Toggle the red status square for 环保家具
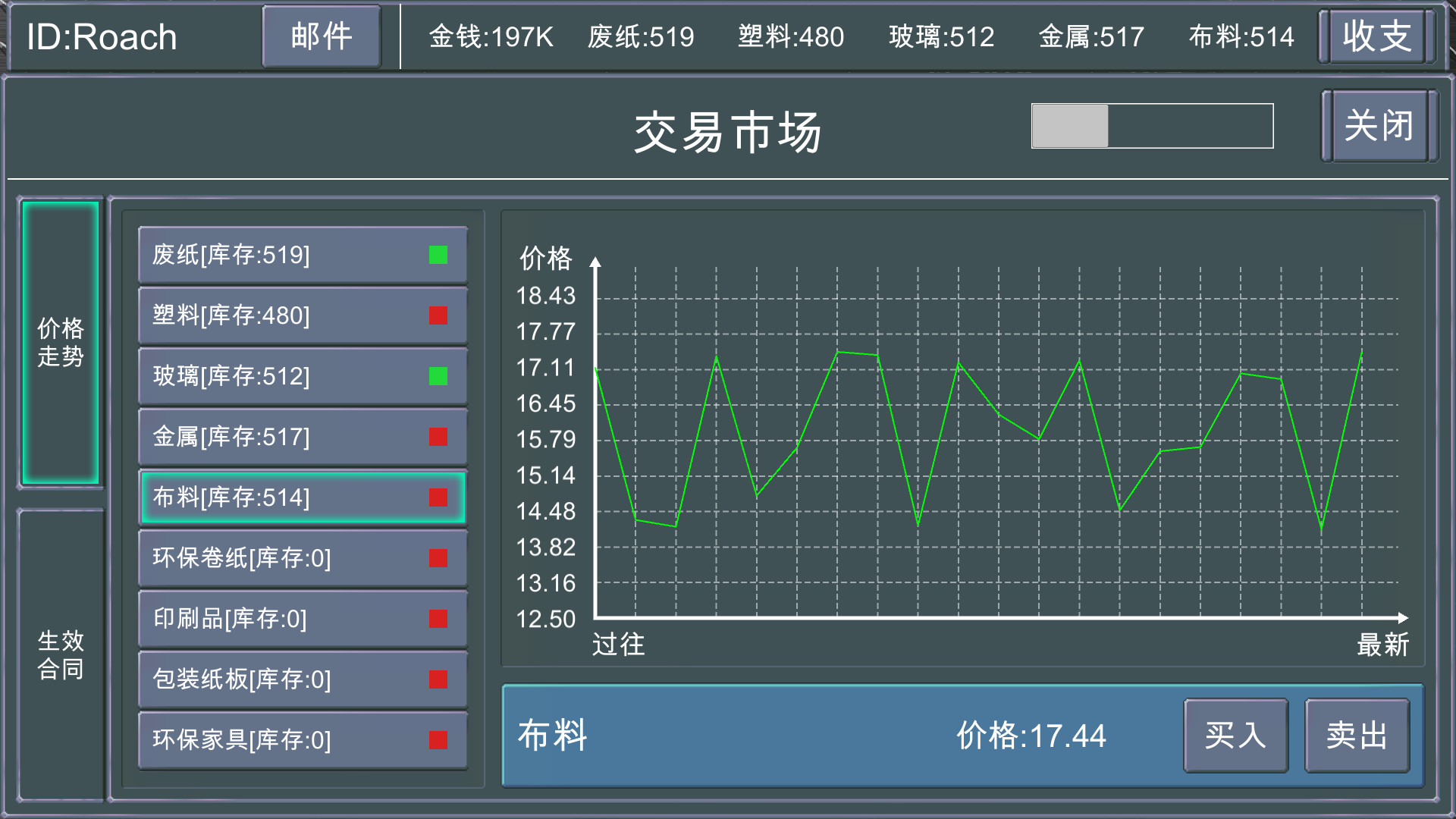Image resolution: width=1456 pixels, height=819 pixels. click(438, 741)
